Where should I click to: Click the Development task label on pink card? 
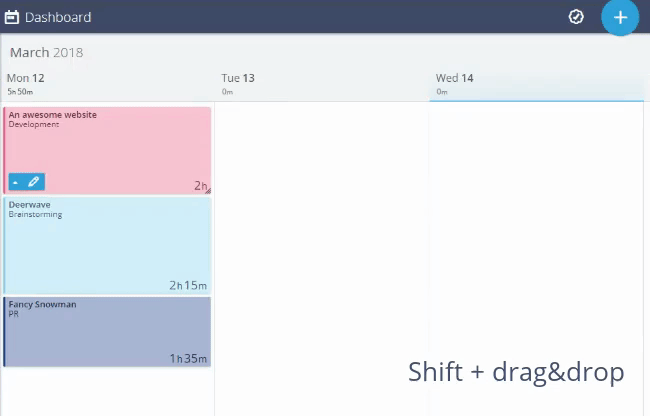[x=34, y=124]
